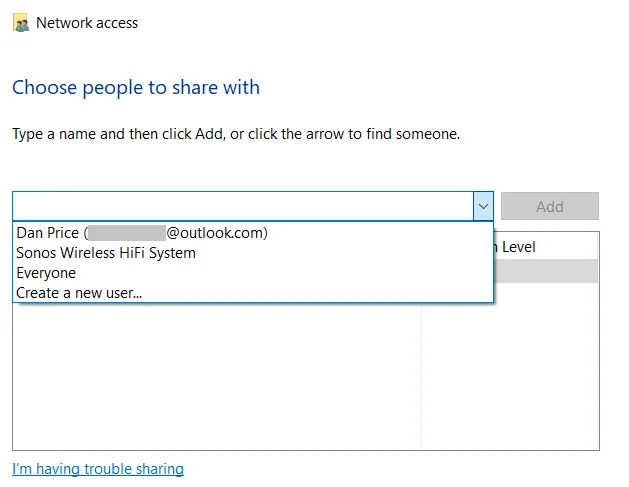Click the greyed-out email block beside Dan Price
This screenshot has height=487, width=629.
coord(127,233)
